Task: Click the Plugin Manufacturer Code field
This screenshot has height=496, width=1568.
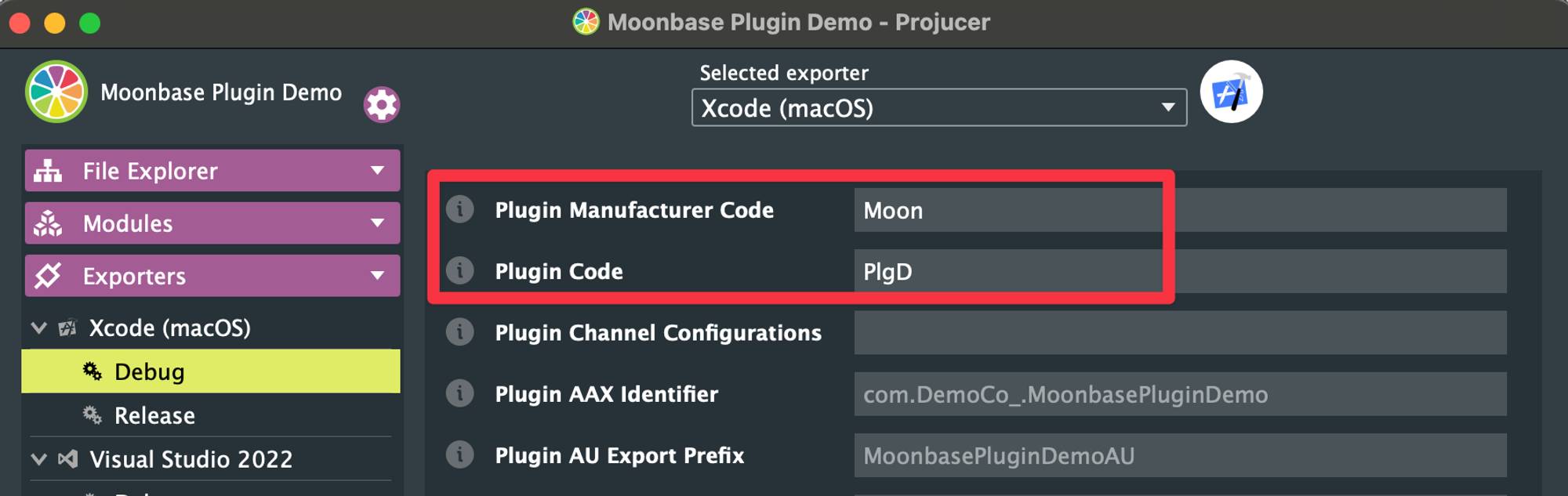Action: (x=1180, y=210)
